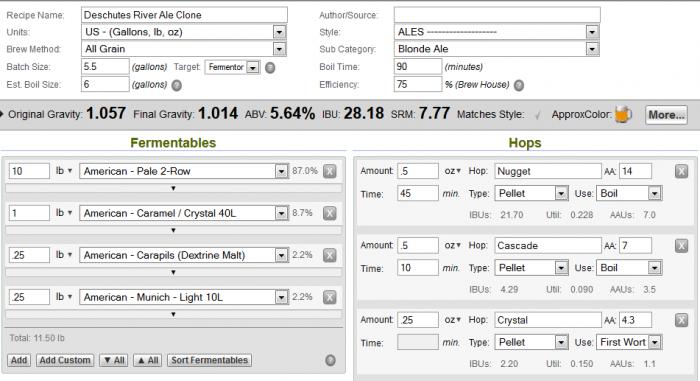This screenshot has width=700, height=381.
Task: Expand details under Caramel / Crystal 40L row
Action: tap(173, 230)
